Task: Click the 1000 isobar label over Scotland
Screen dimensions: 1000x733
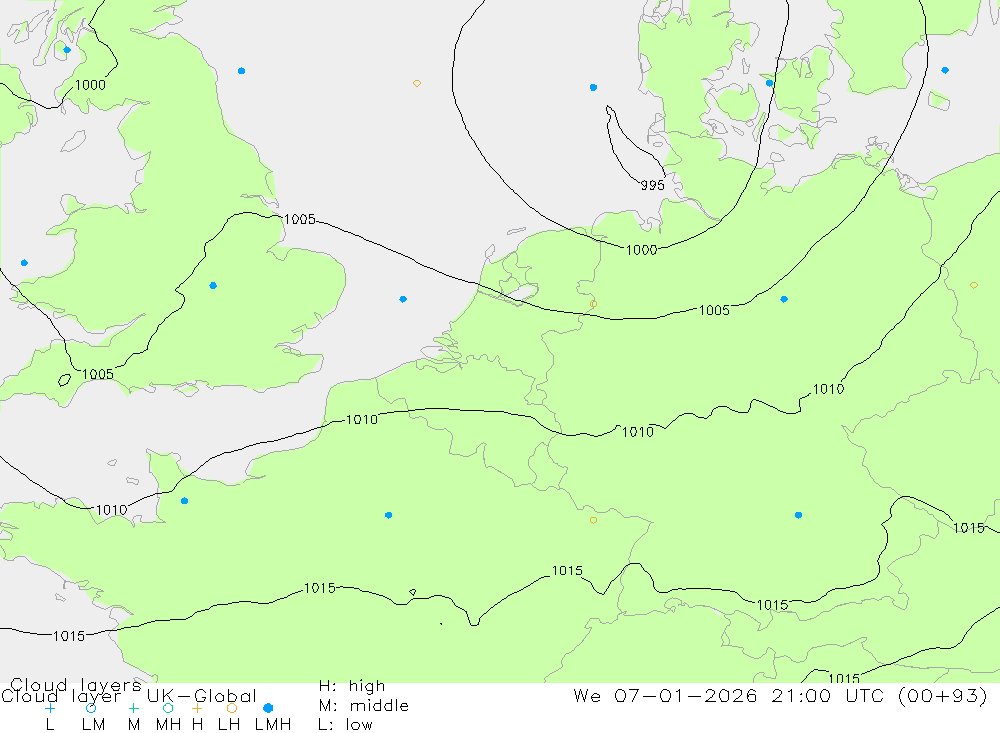Action: point(90,85)
